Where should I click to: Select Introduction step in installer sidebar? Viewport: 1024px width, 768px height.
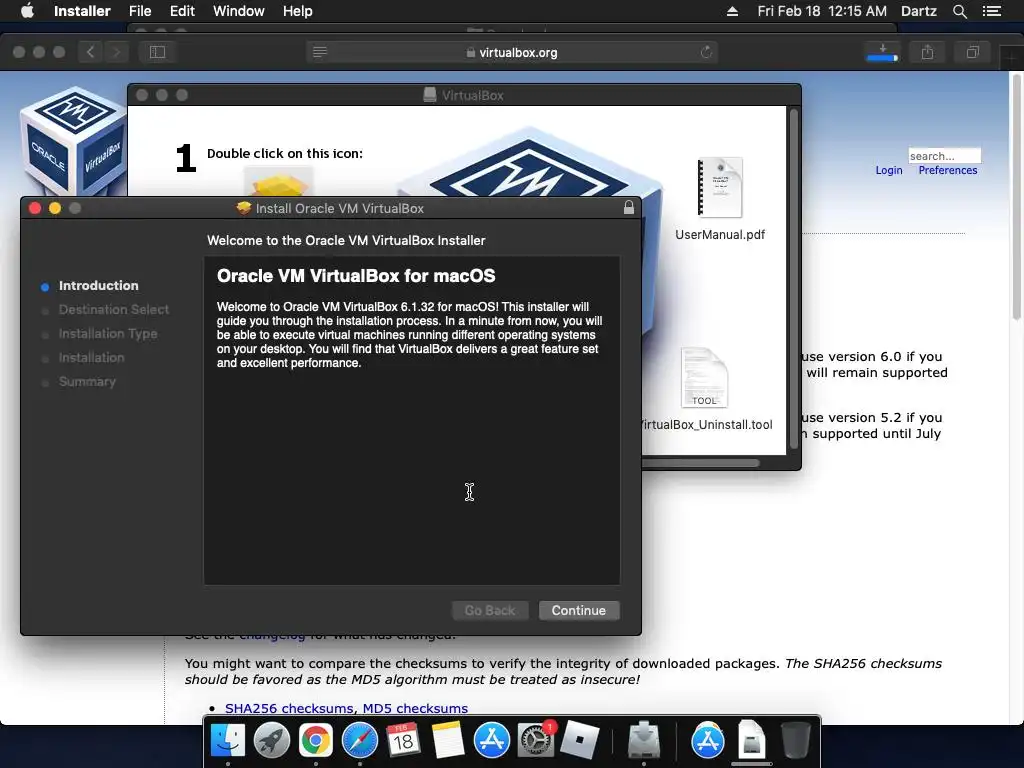point(99,285)
